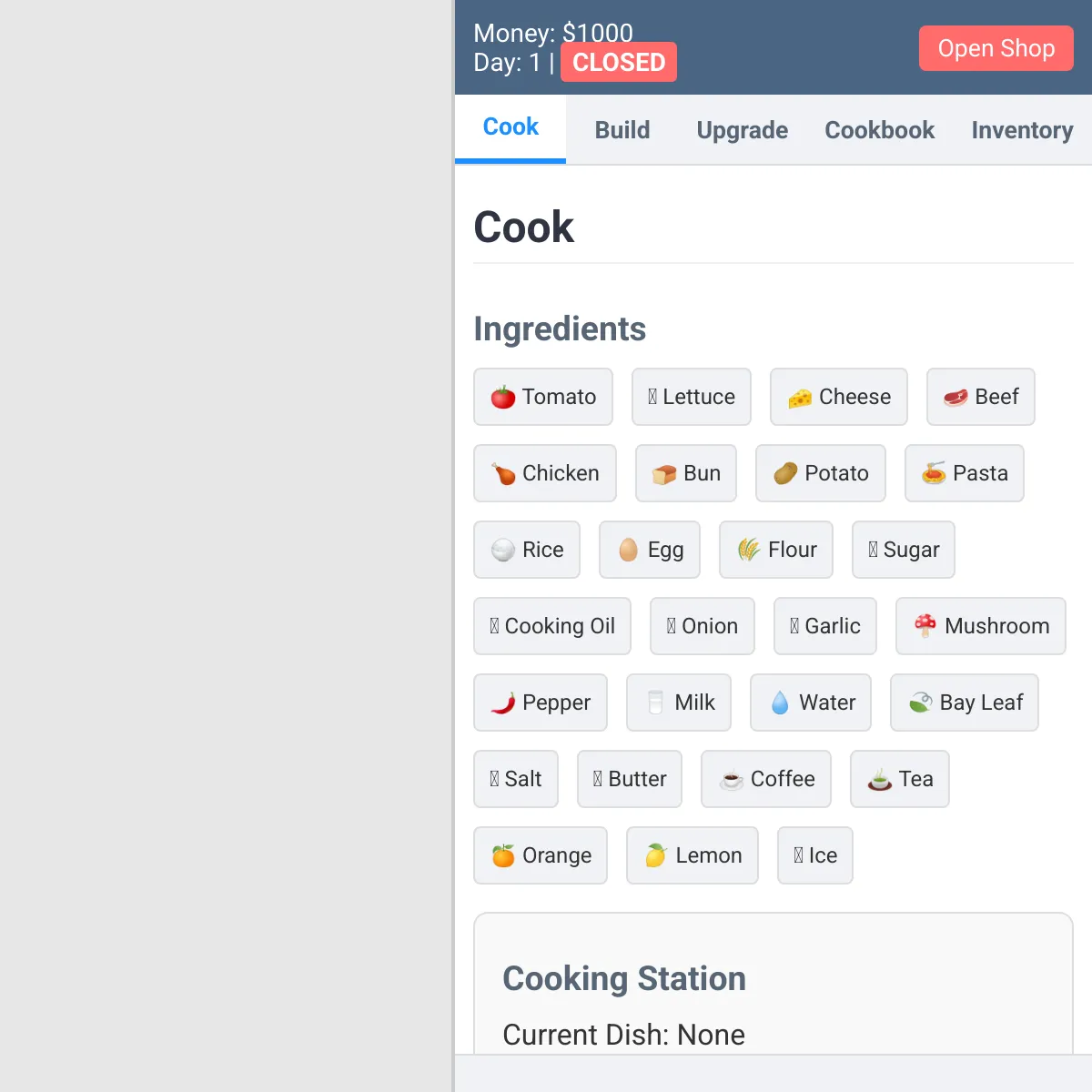Select the Cheese ingredient button
Viewport: 1092px width, 1092px height.
tap(839, 397)
